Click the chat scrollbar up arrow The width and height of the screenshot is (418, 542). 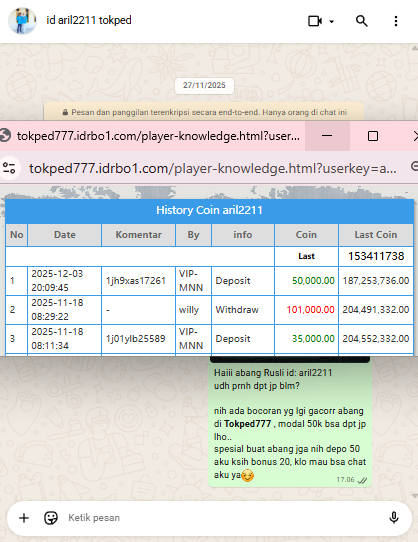point(414,48)
